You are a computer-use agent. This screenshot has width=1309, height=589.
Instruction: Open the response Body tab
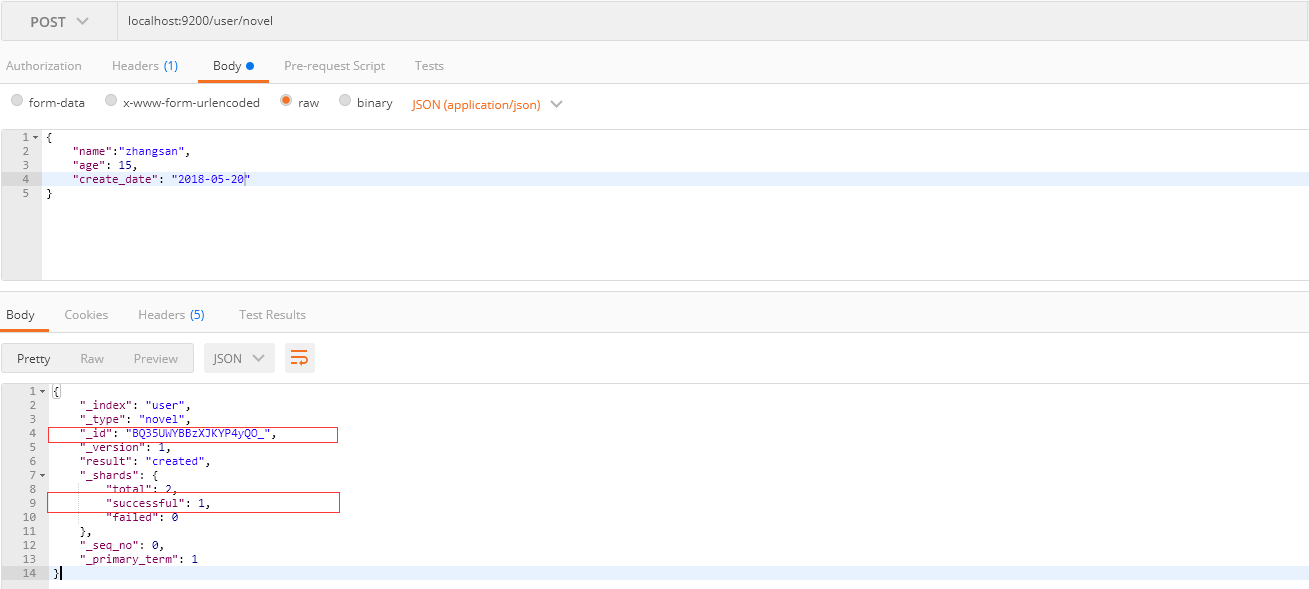[x=20, y=315]
